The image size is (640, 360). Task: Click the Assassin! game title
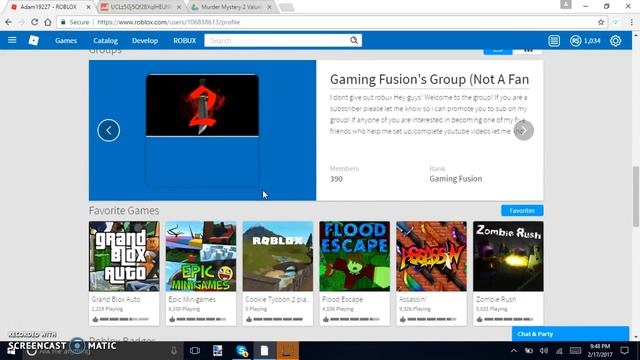click(x=413, y=299)
